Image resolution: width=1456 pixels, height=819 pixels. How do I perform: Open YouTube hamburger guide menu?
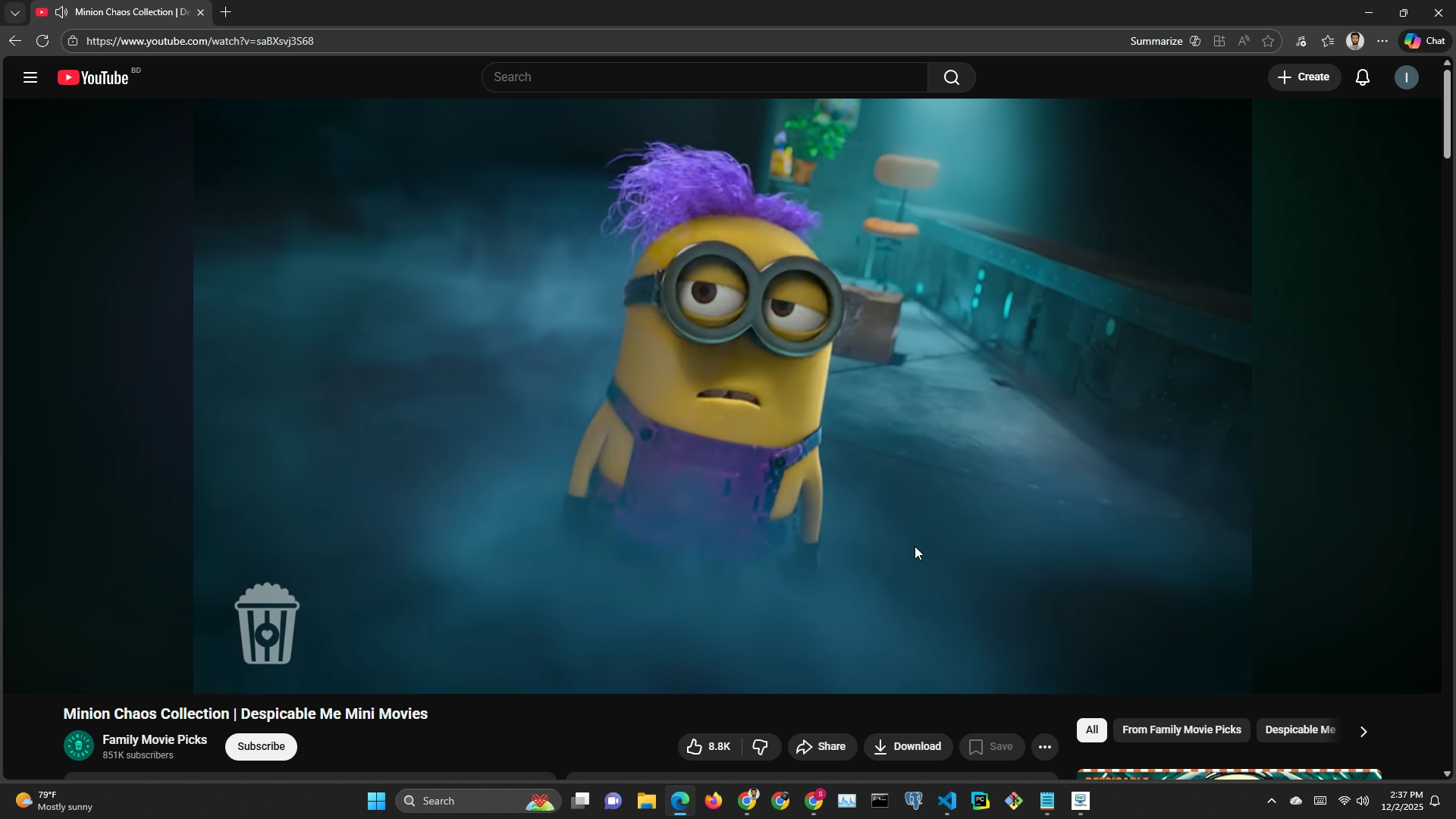coord(30,77)
